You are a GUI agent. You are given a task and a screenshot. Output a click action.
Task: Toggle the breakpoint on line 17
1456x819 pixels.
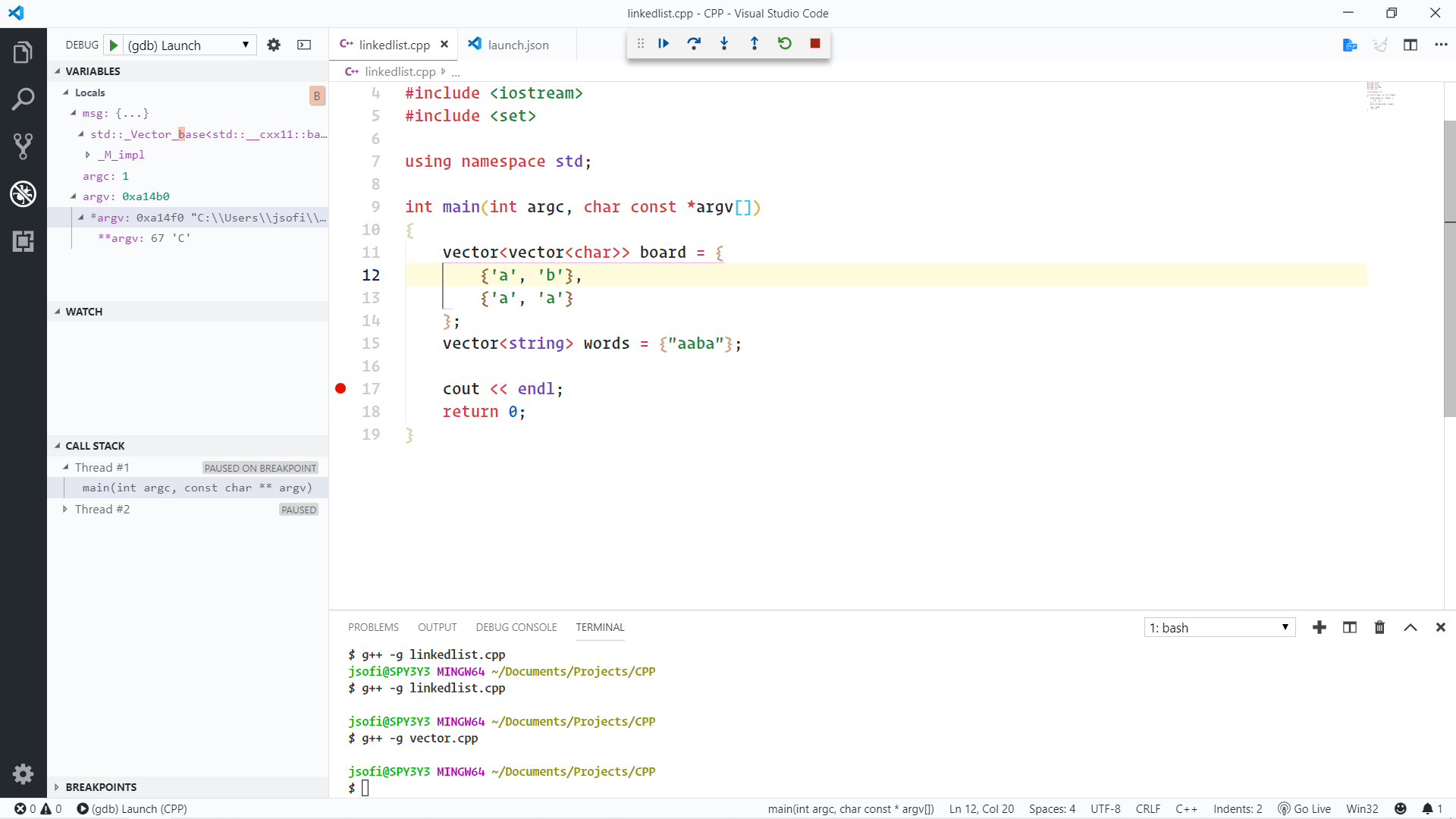click(340, 389)
